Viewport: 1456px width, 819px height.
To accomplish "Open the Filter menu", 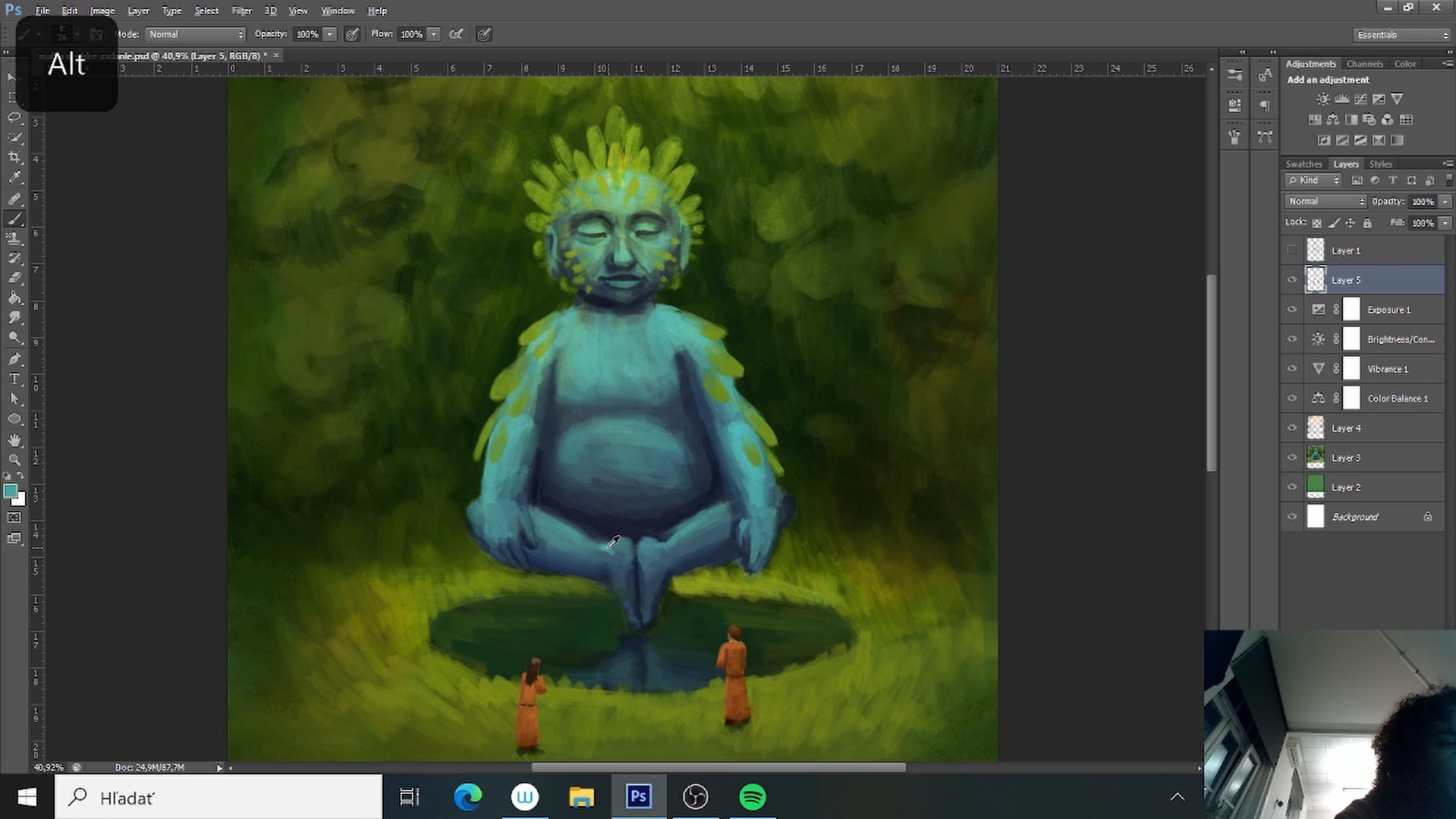I will coord(241,11).
